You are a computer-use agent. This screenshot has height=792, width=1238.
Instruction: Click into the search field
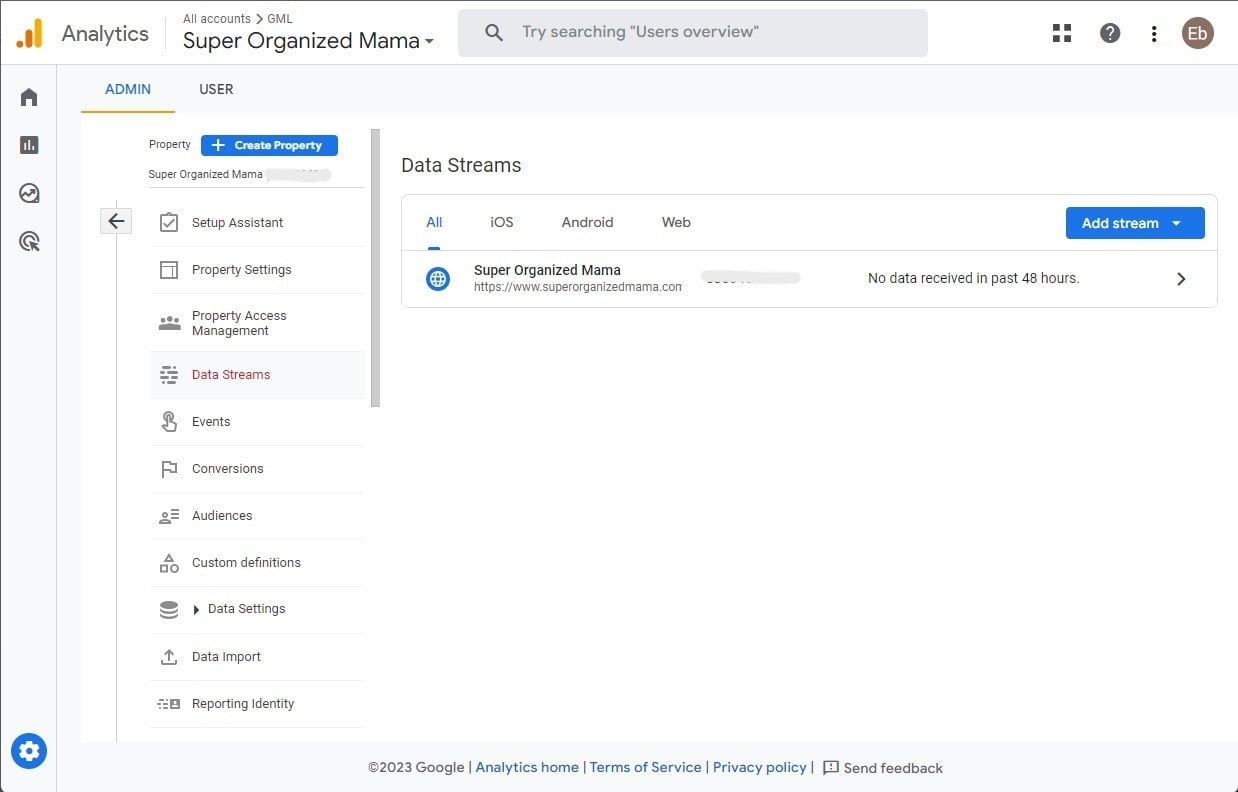coord(692,33)
